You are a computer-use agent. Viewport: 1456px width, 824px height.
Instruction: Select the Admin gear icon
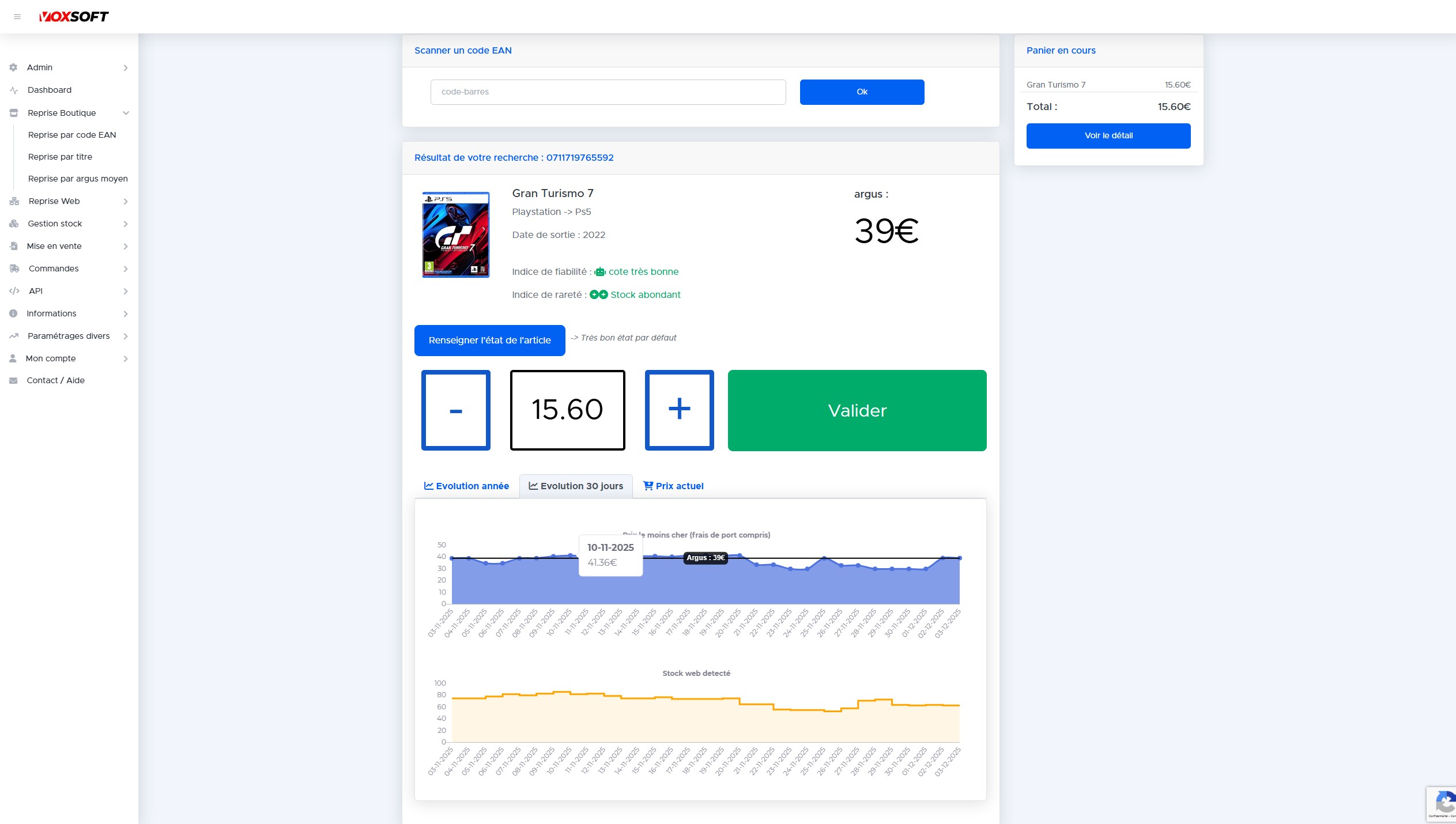13,67
